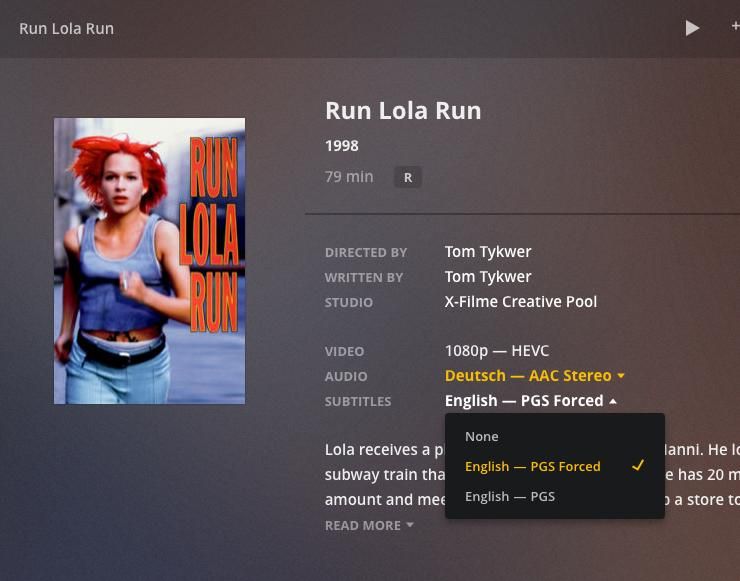Viewport: 740px width, 581px height.
Task: Click the Run Lola Run header breadcrumb title
Action: (67, 28)
